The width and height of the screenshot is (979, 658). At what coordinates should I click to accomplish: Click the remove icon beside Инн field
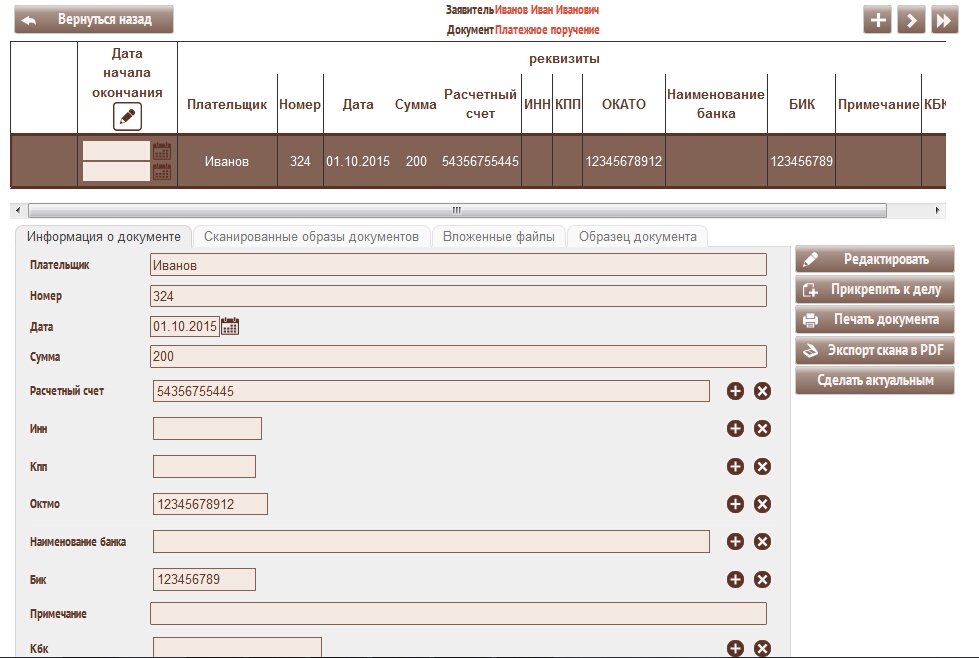click(x=762, y=429)
